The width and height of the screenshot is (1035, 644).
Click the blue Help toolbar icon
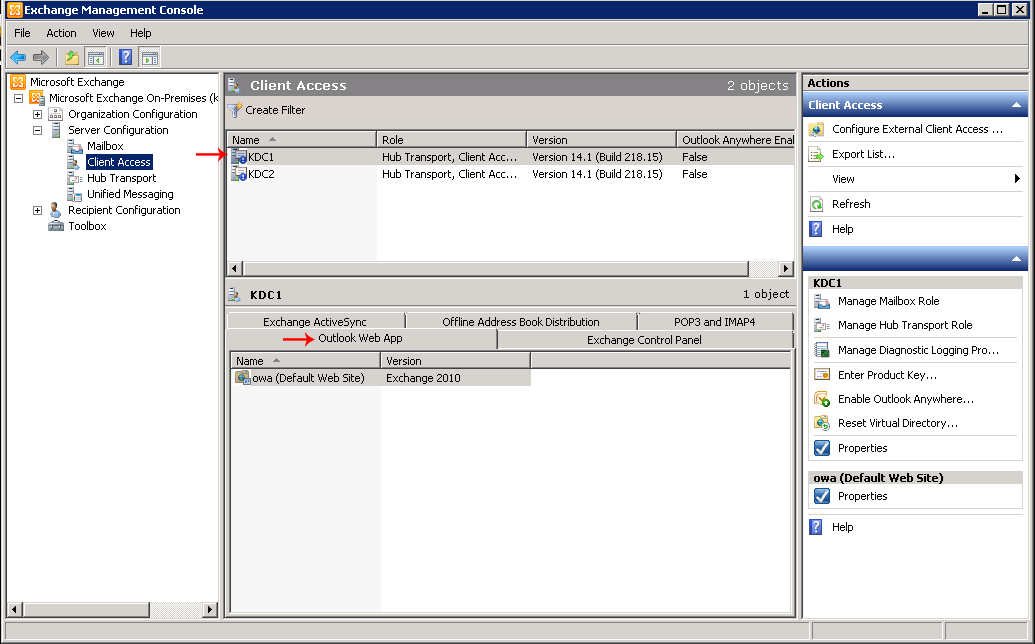[125, 58]
